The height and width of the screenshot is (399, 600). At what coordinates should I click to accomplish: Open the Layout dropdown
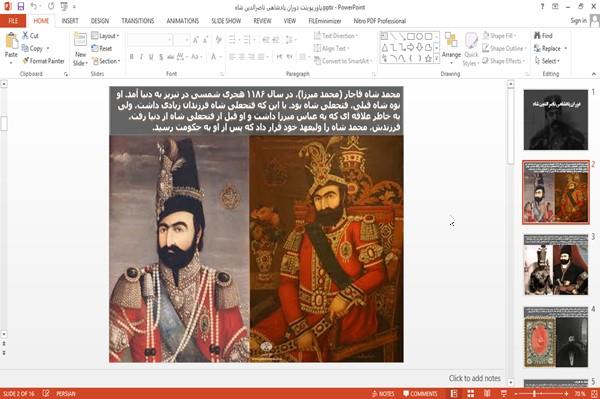click(x=105, y=36)
